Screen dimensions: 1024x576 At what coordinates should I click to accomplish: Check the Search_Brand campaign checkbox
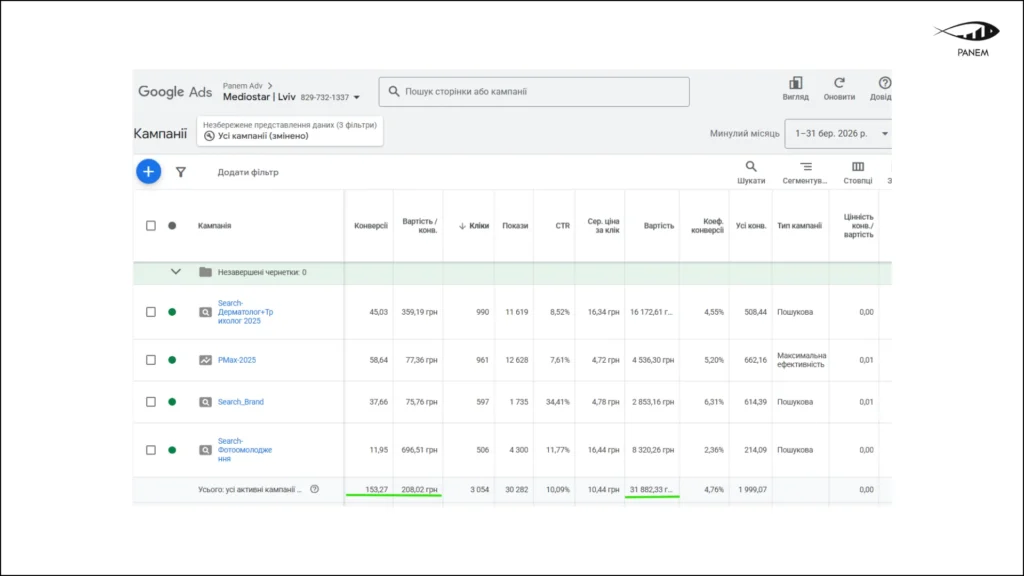151,402
